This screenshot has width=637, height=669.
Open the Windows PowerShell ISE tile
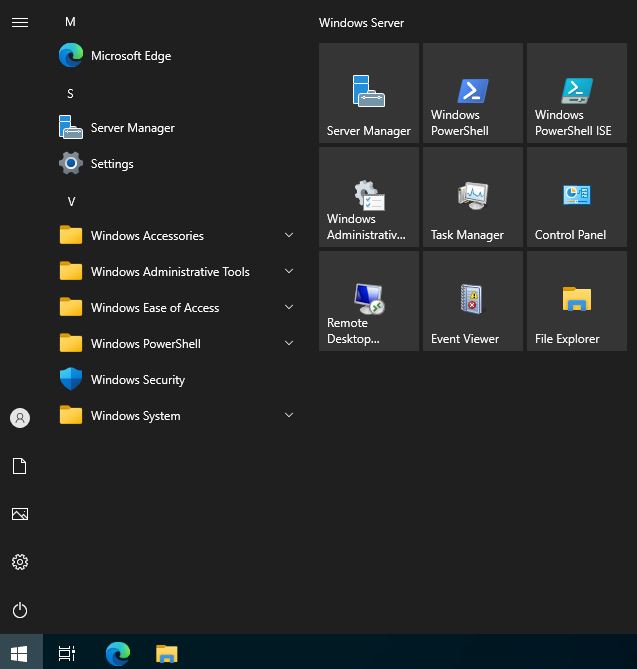point(577,93)
